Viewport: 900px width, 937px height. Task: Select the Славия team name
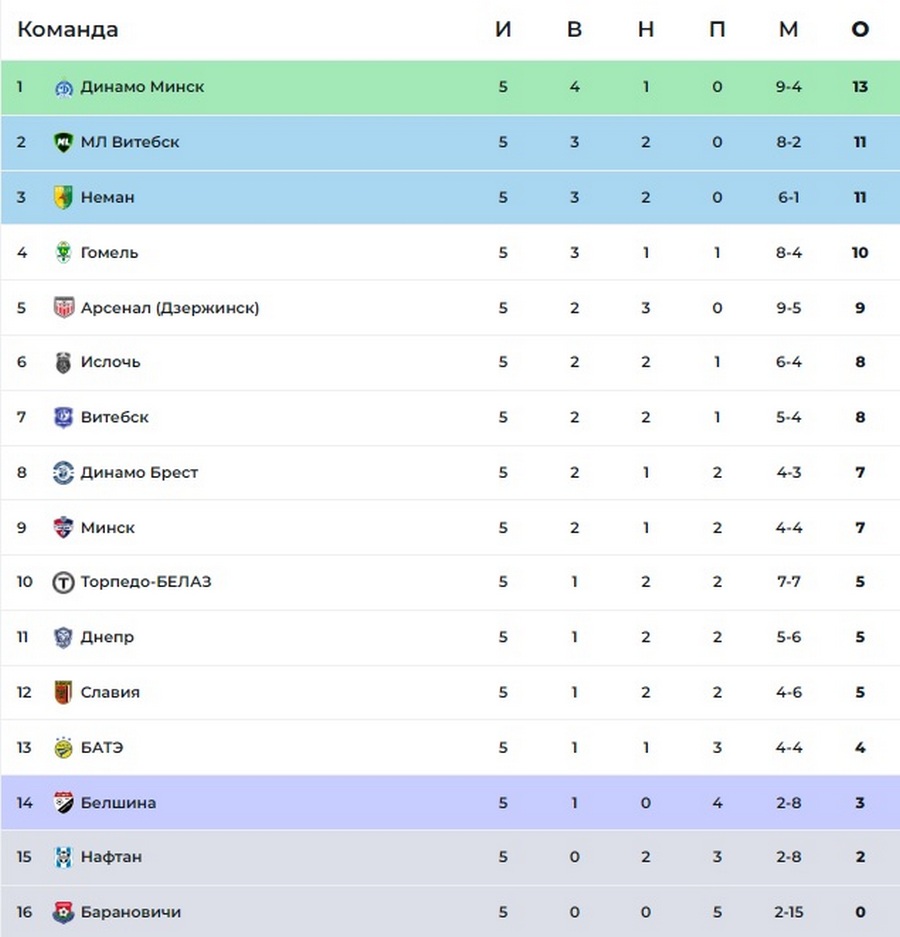click(110, 692)
